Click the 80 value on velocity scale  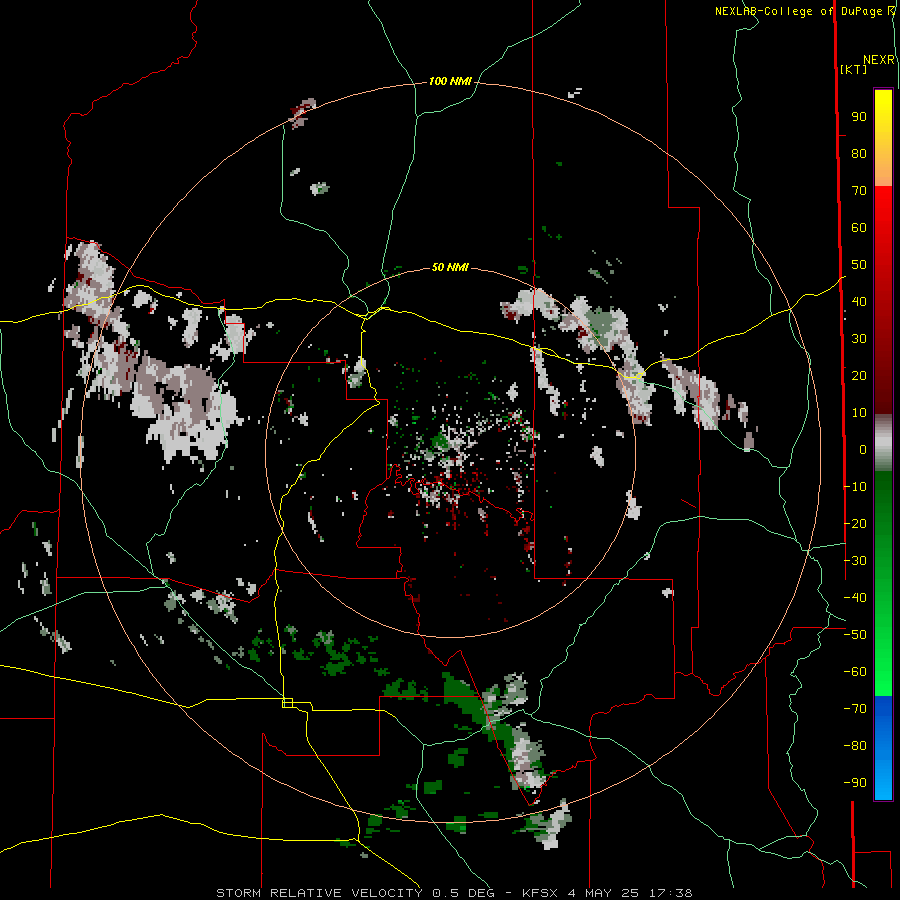pyautogui.click(x=859, y=154)
